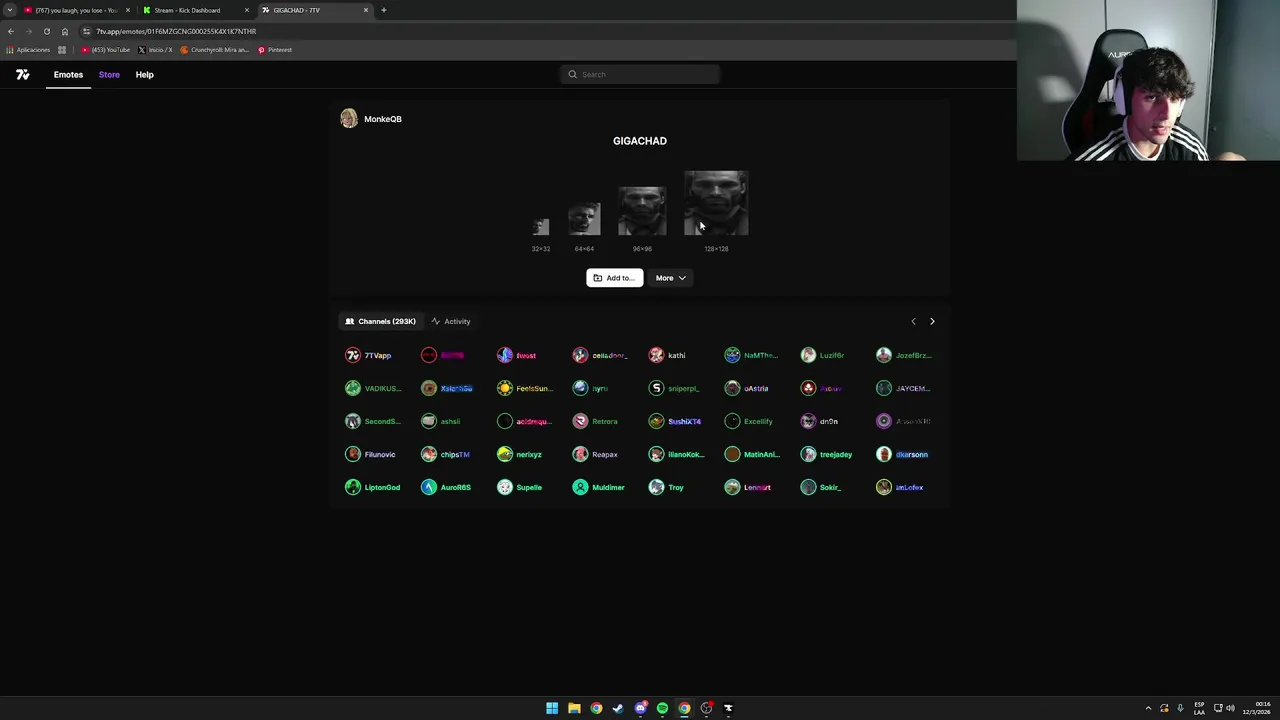The height and width of the screenshot is (720, 1280).
Task: Open the Luzif6r channel avatar
Action: 808,355
